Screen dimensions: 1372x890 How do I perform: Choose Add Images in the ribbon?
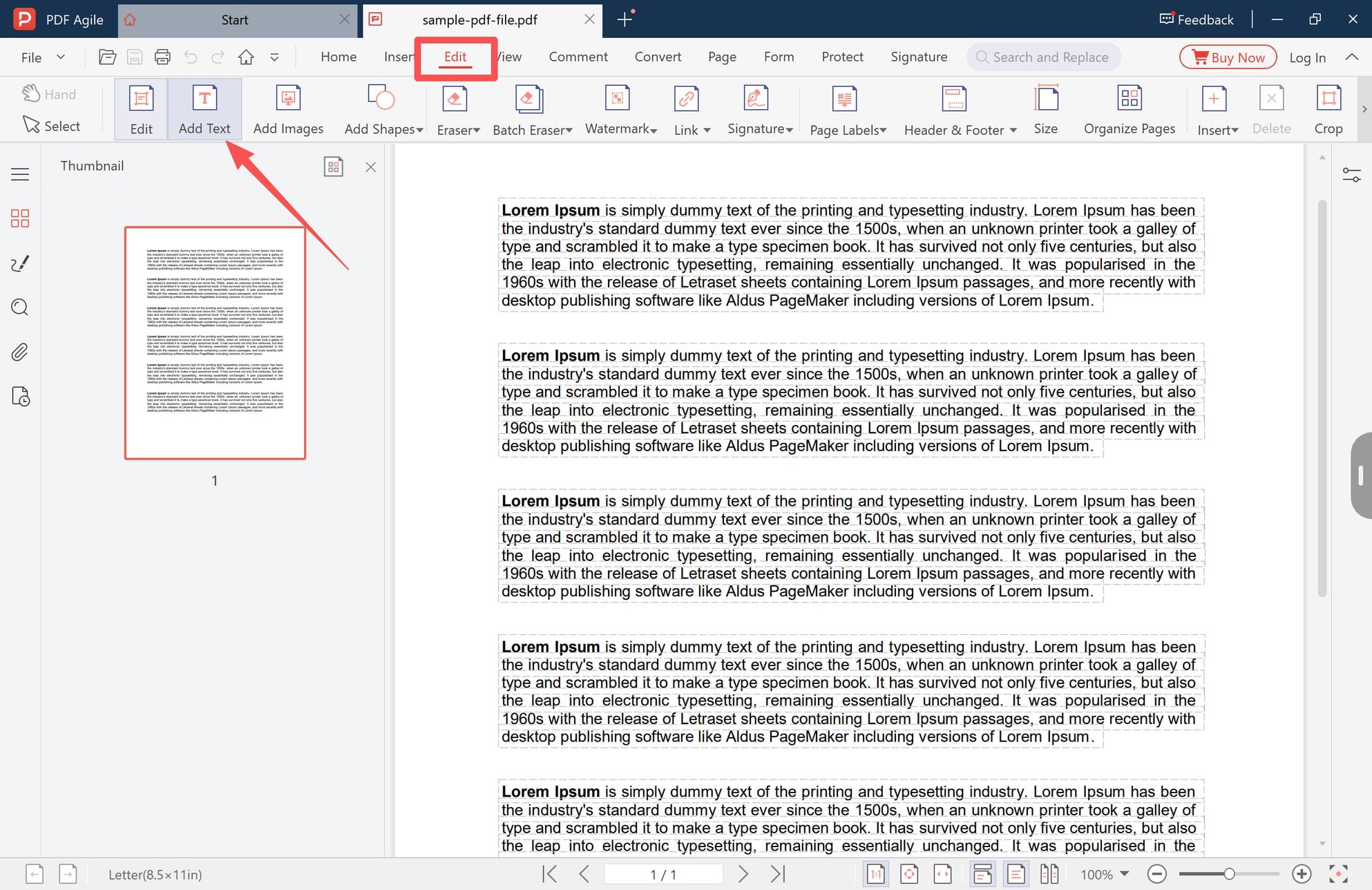click(288, 109)
